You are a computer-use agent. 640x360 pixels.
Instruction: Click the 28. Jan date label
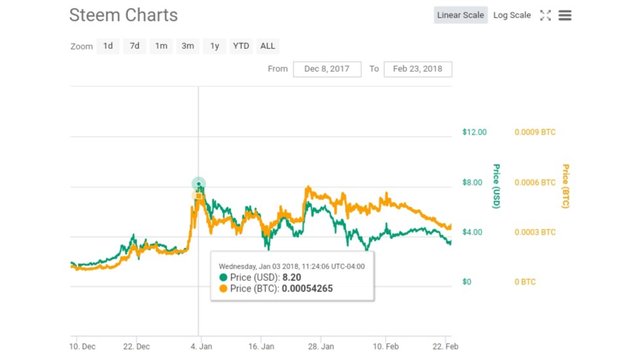[x=321, y=347]
